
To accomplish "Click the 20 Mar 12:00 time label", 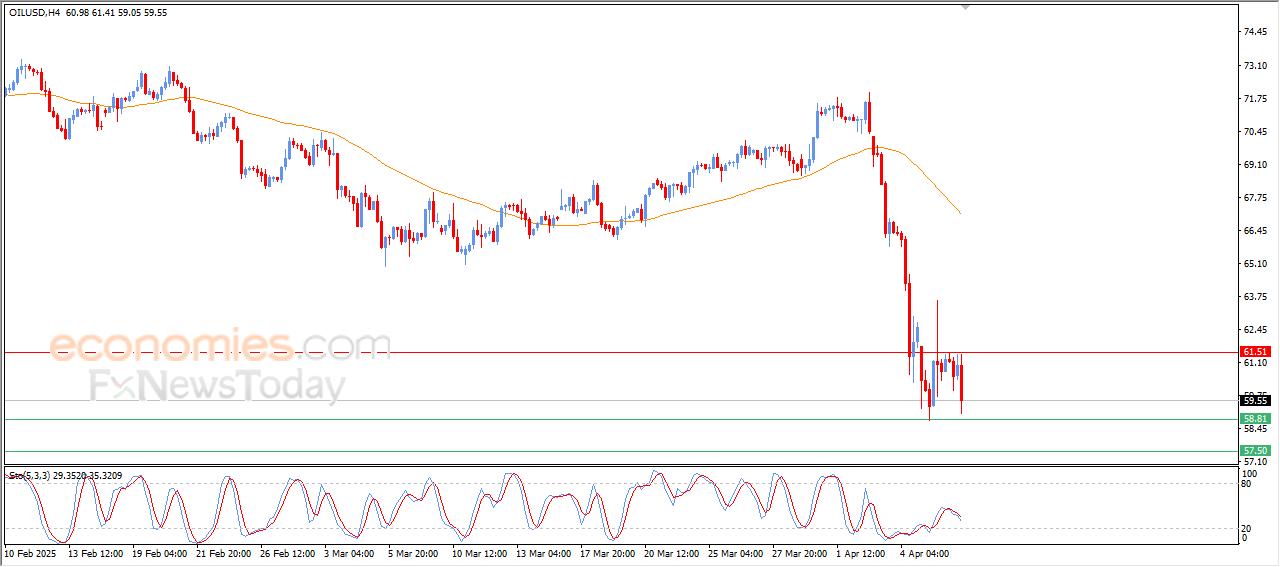I will (x=670, y=552).
